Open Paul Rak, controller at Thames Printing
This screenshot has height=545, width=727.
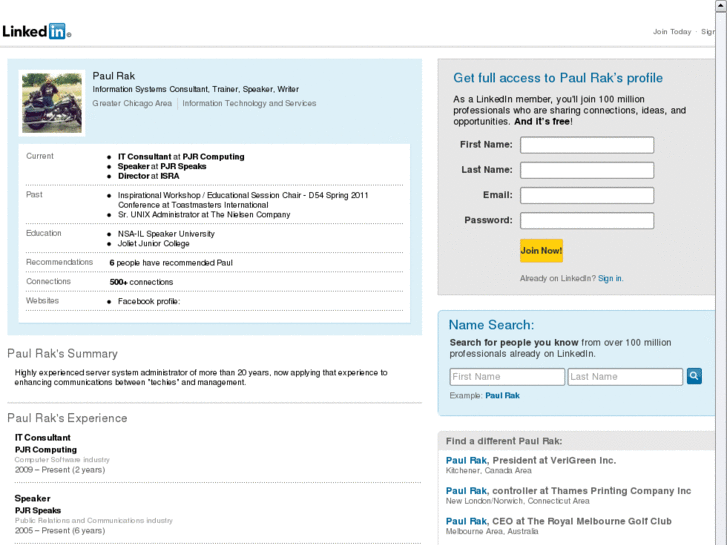pyautogui.click(x=568, y=491)
